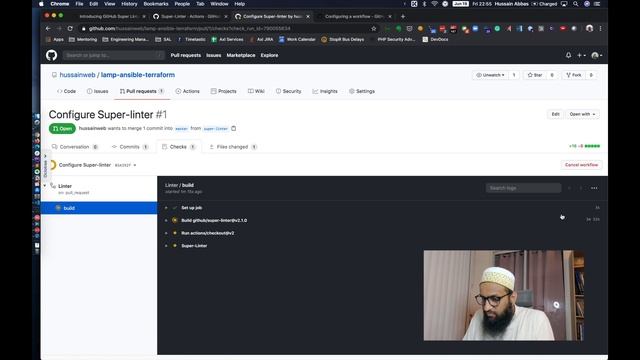This screenshot has width=640, height=360.
Task: Copy the super-linter branch name icon
Action: 233,129
